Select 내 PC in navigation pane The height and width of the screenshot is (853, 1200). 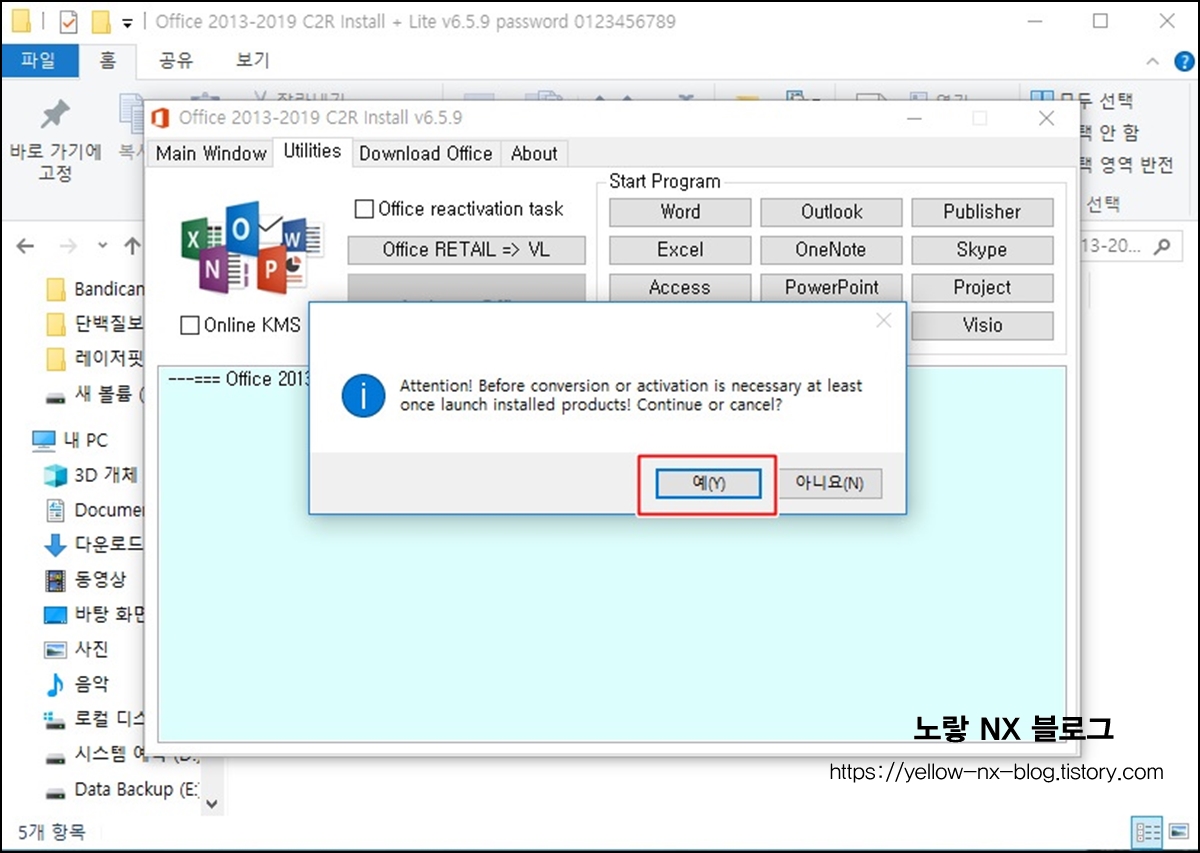point(70,440)
